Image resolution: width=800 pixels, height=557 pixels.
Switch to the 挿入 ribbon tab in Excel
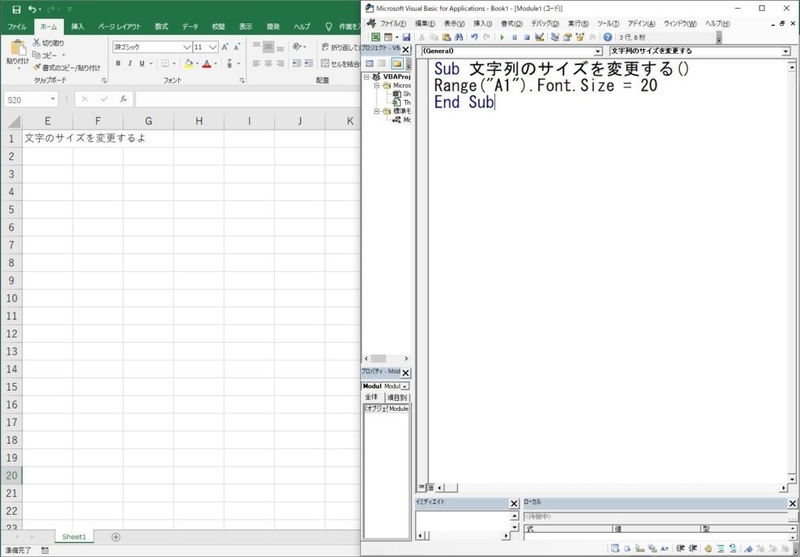click(78, 27)
